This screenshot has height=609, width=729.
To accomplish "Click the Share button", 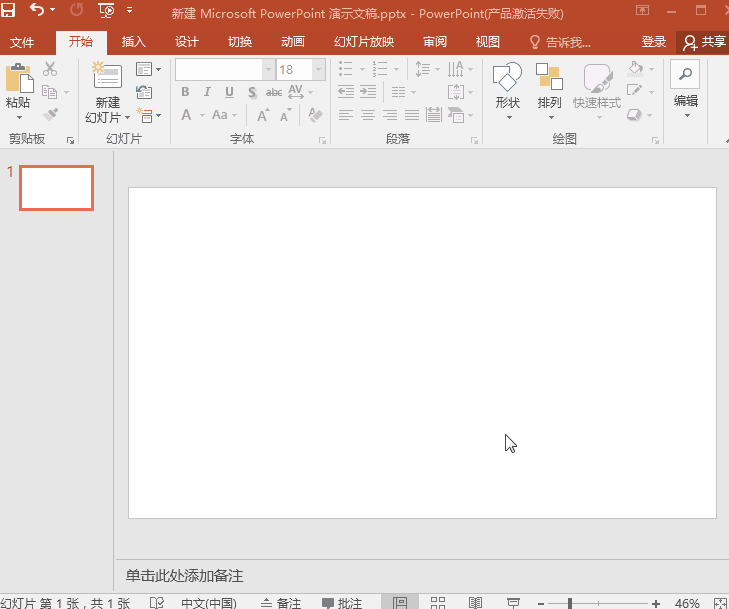I will (704, 42).
